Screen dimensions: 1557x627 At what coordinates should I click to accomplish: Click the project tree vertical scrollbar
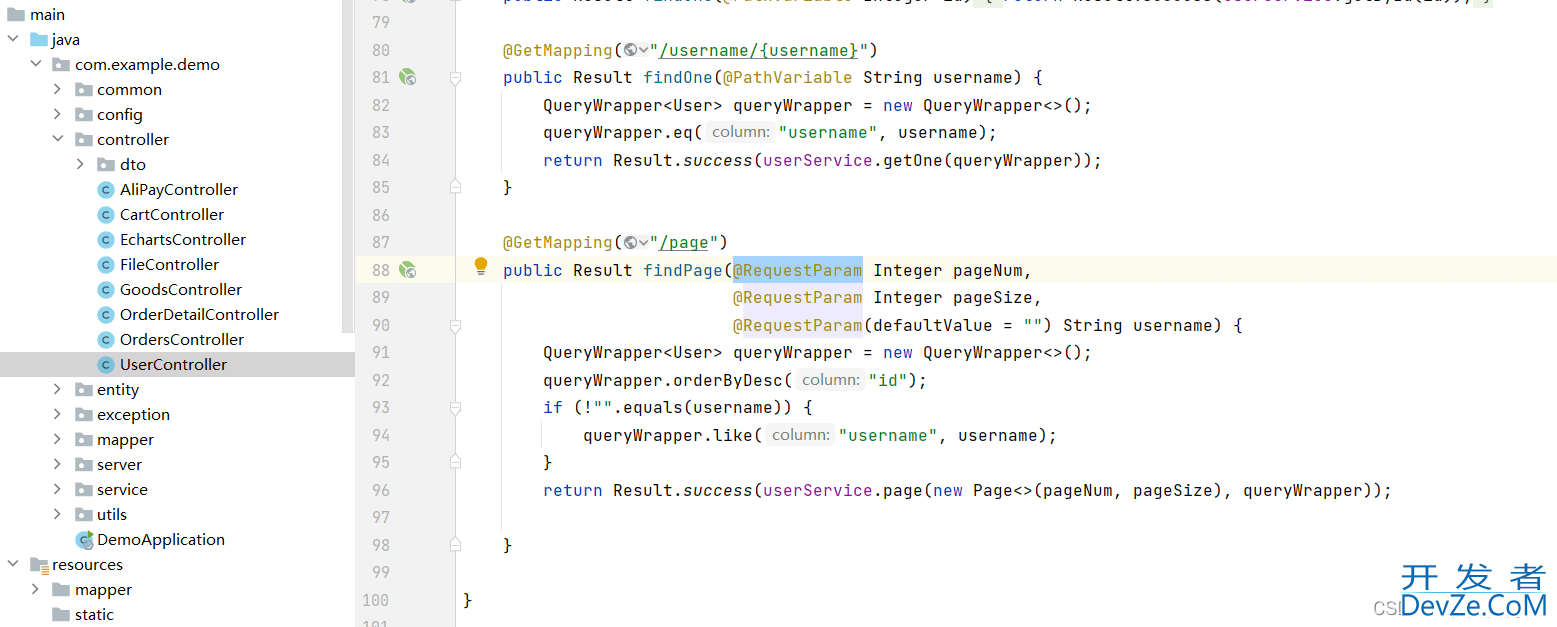348,165
